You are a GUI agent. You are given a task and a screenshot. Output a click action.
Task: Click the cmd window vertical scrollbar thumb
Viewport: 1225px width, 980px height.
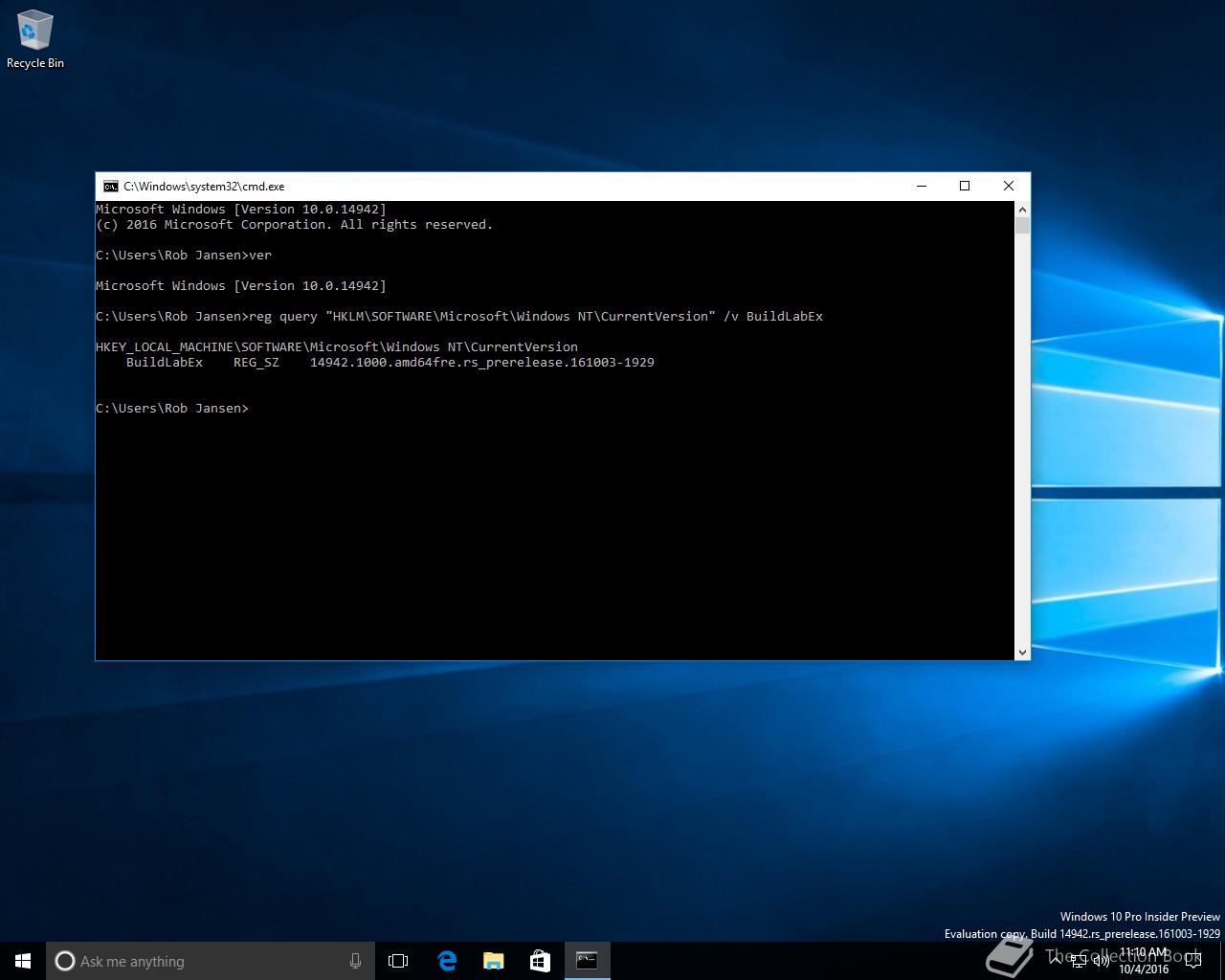(1022, 226)
